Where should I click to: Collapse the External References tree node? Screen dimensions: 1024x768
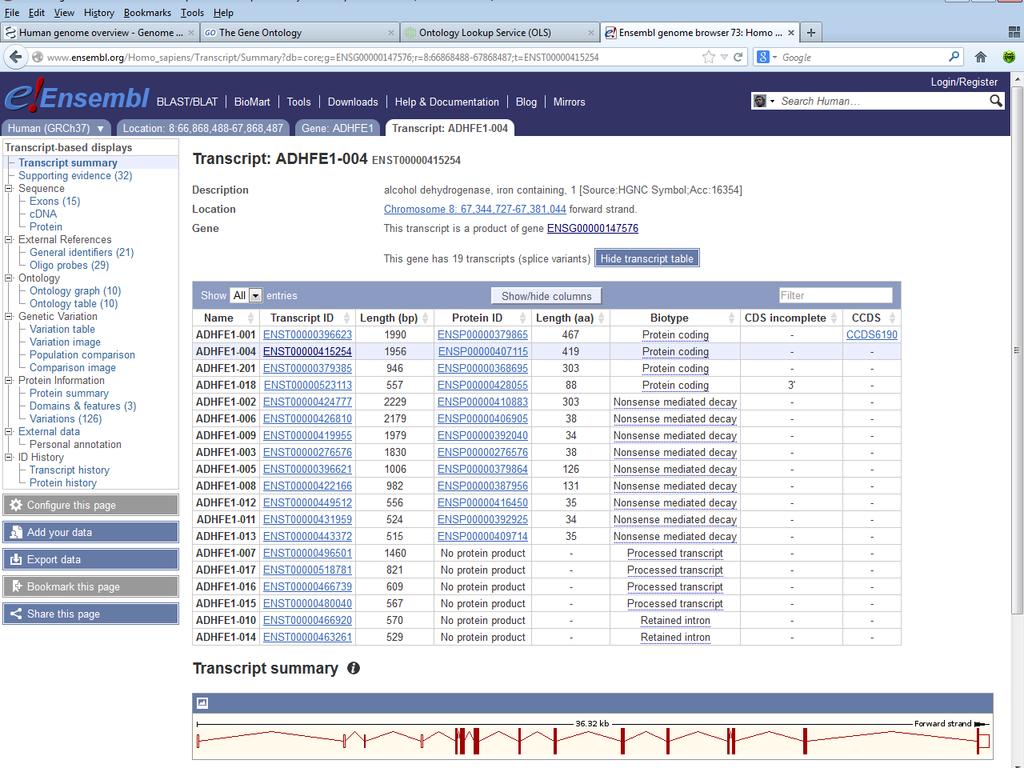(x=8, y=240)
